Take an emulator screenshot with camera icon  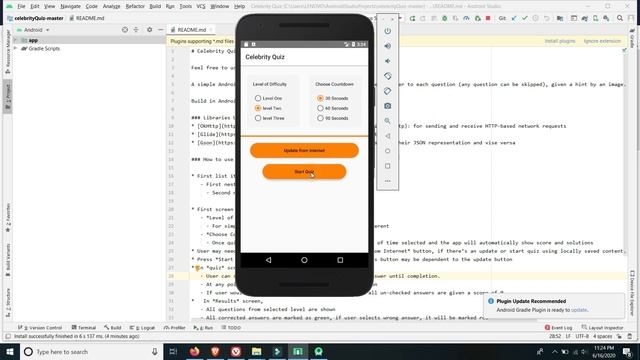[x=387, y=106]
